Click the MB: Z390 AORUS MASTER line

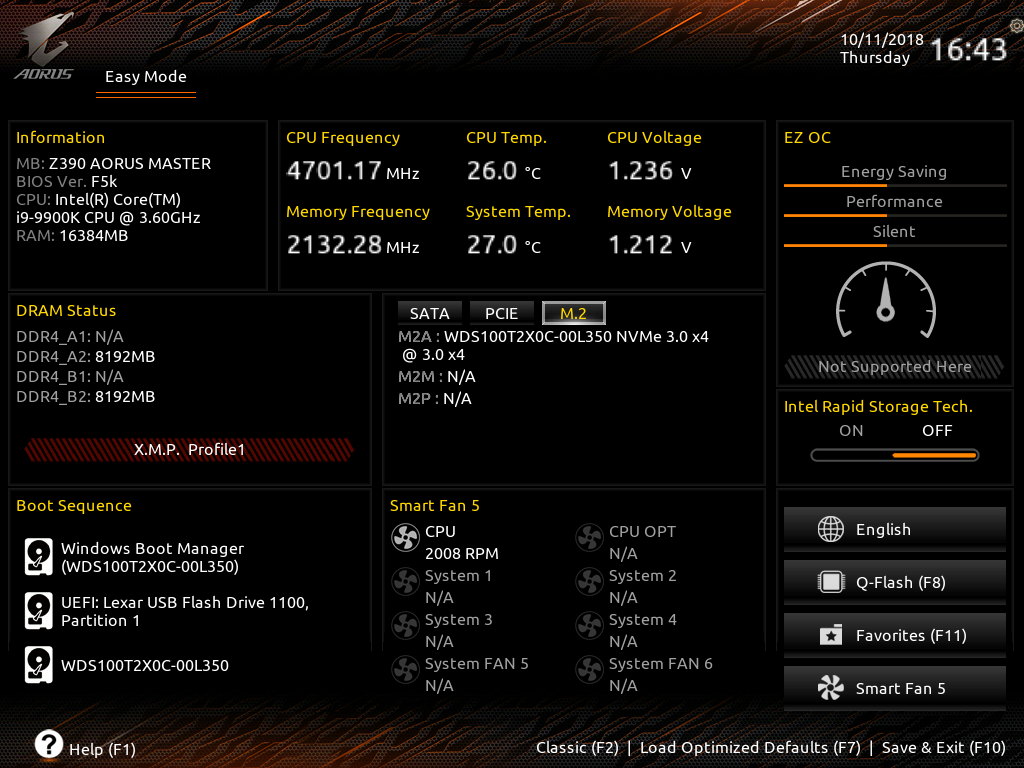click(x=114, y=163)
